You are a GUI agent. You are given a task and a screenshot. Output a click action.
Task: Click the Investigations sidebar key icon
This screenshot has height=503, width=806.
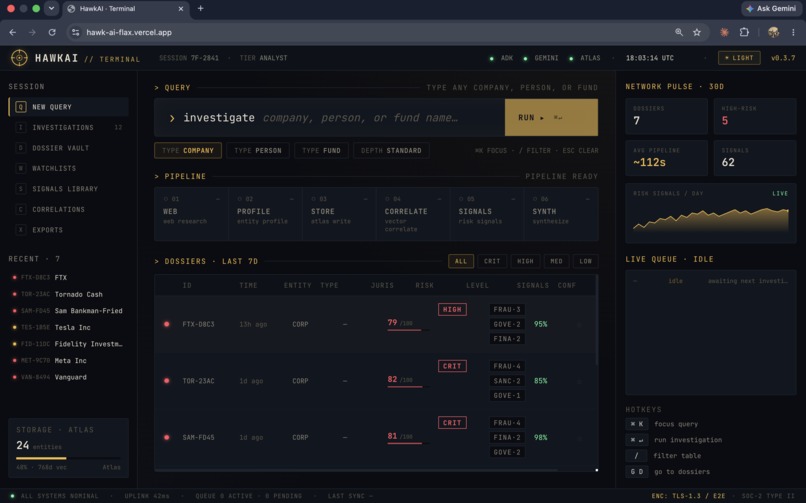[21, 127]
